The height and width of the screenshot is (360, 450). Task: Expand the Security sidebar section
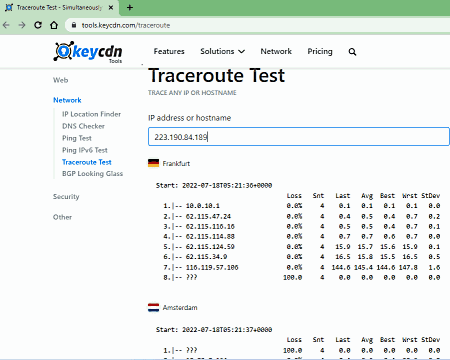tap(66, 197)
